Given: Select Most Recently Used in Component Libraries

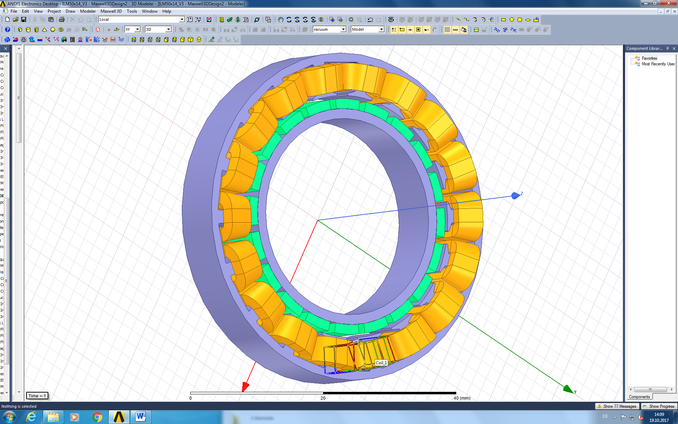Looking at the screenshot, I should (x=658, y=64).
